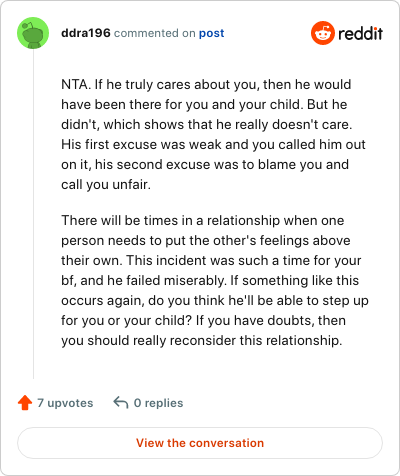Click the vertical thread line below avatar
This screenshot has height=476, width=400.
point(33,214)
